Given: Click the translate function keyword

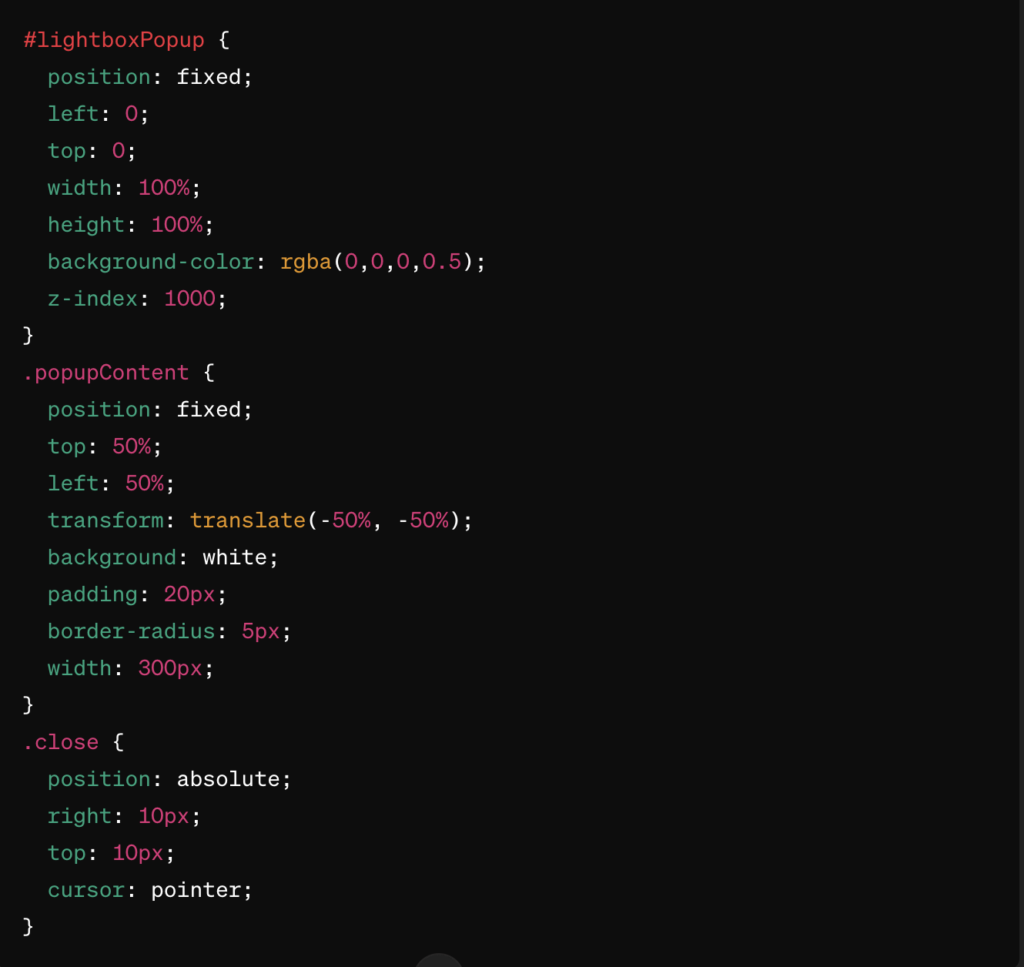Looking at the screenshot, I should point(247,520).
